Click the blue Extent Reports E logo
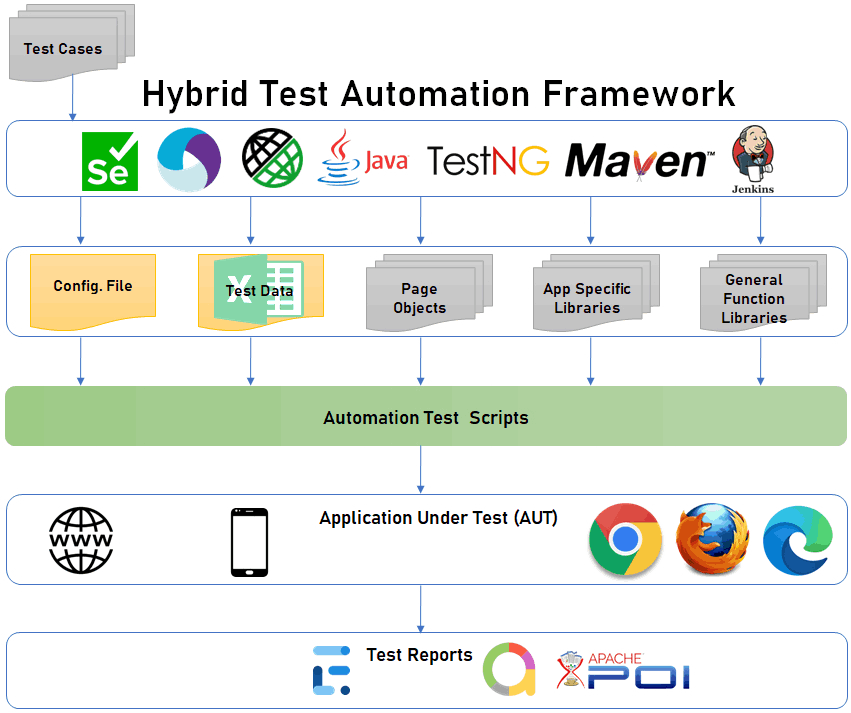The image size is (851, 713). tap(332, 670)
